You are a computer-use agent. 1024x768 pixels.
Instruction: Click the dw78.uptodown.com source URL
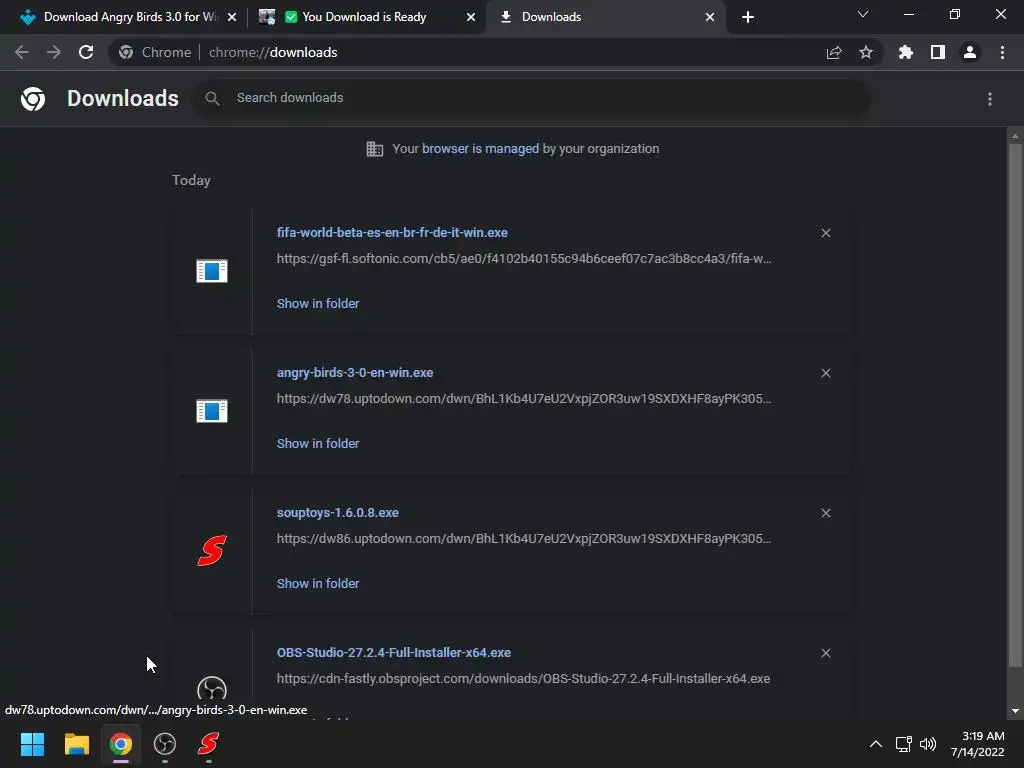[524, 398]
